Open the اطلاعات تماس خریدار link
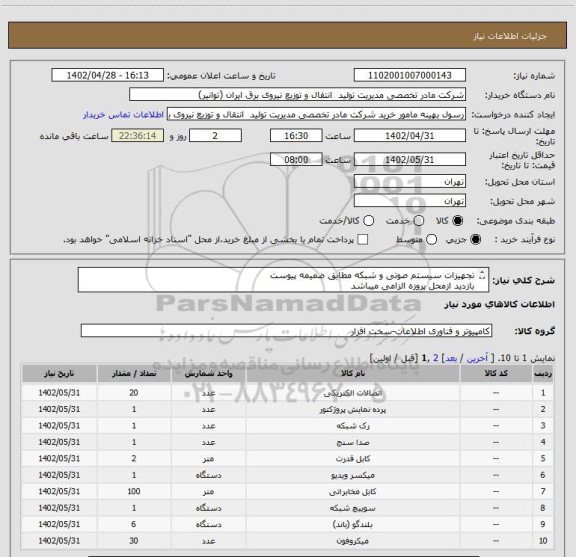This screenshot has width=576, height=557. tap(123, 115)
